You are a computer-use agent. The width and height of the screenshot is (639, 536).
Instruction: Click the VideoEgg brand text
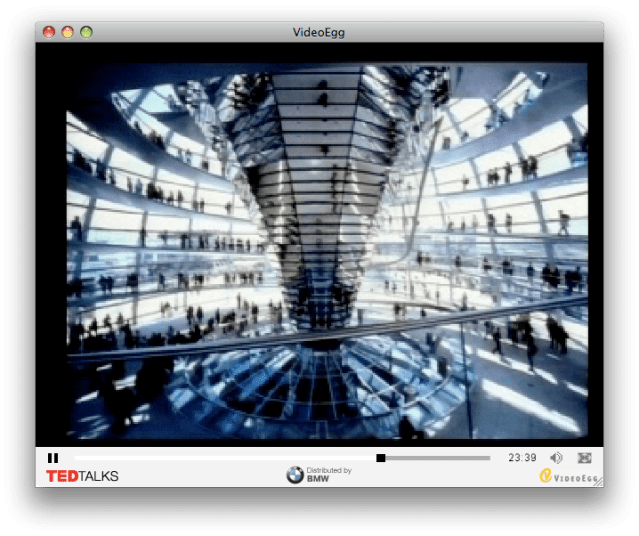[574, 477]
